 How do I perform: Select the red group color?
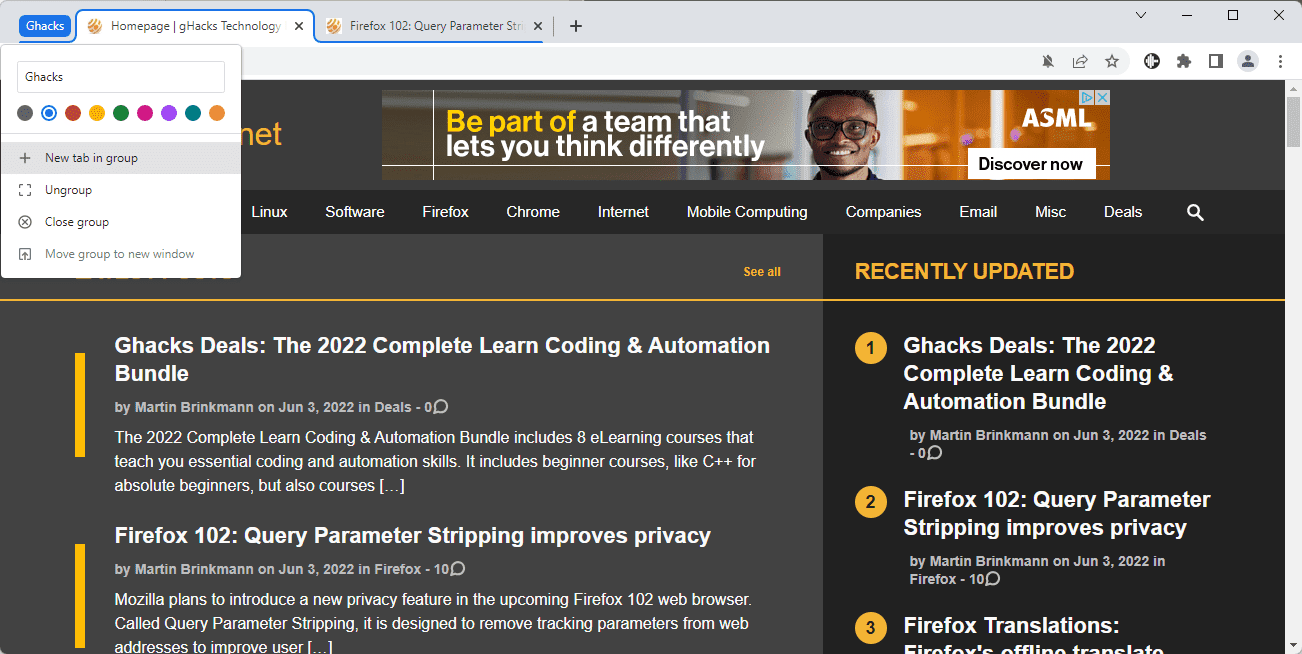pos(73,113)
